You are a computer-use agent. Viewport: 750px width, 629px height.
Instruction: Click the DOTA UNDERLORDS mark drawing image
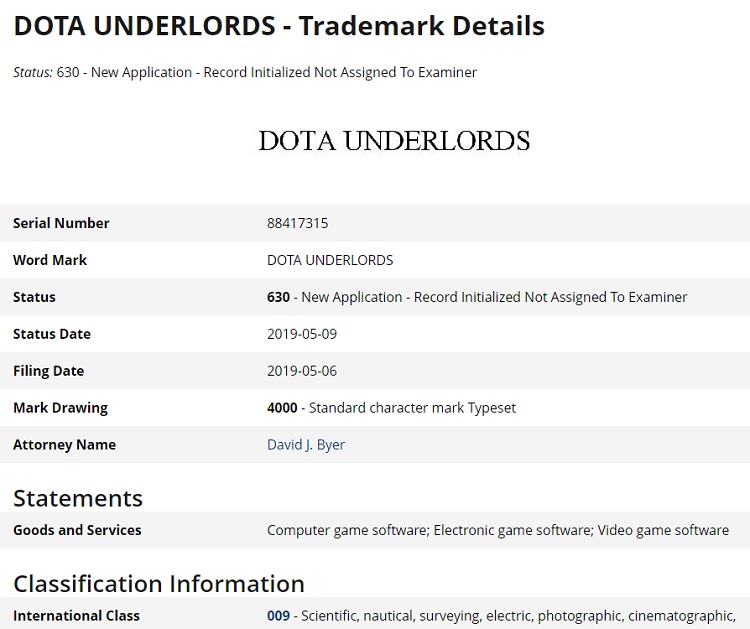tap(394, 141)
